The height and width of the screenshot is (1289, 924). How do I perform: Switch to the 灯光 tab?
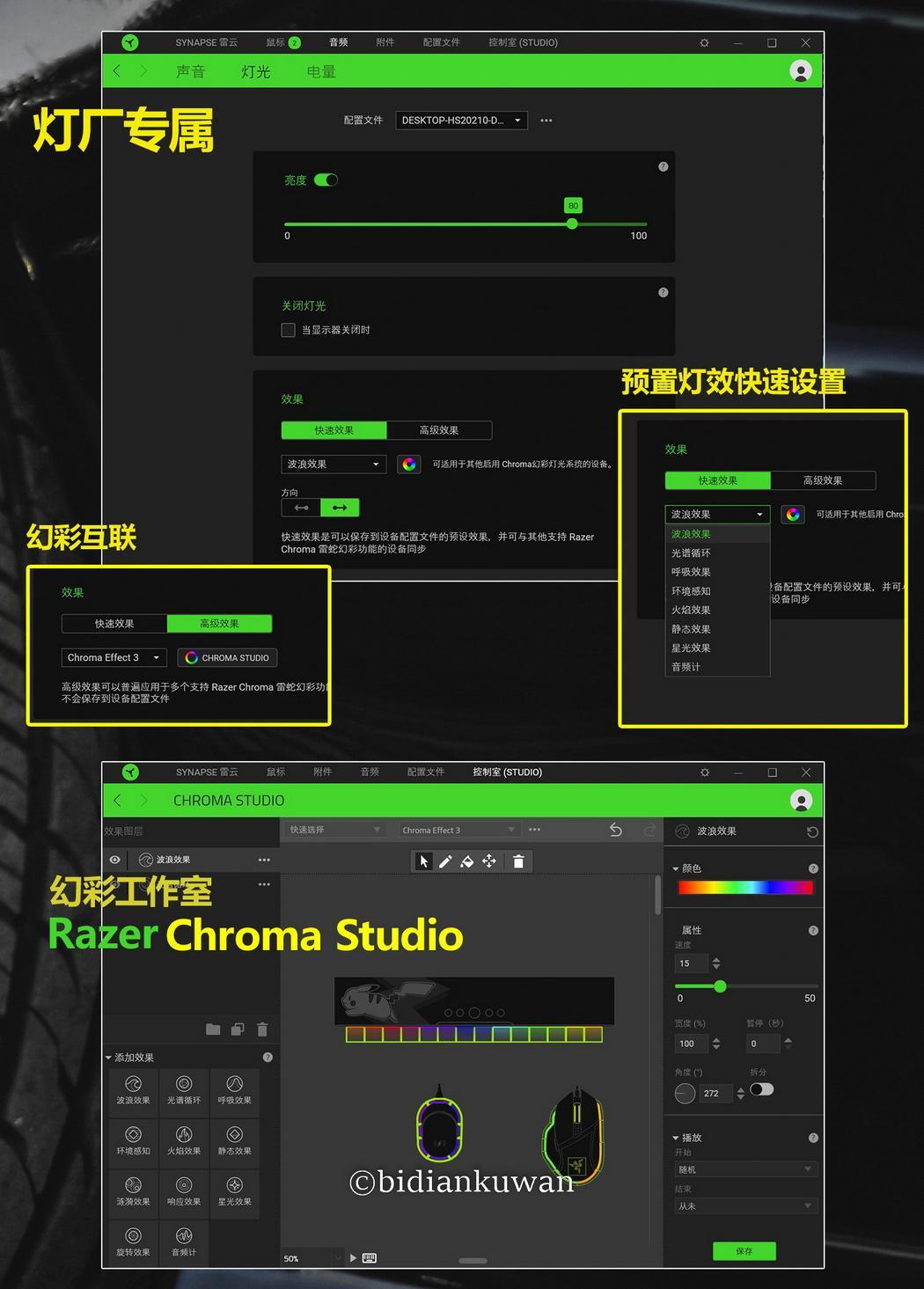(256, 71)
